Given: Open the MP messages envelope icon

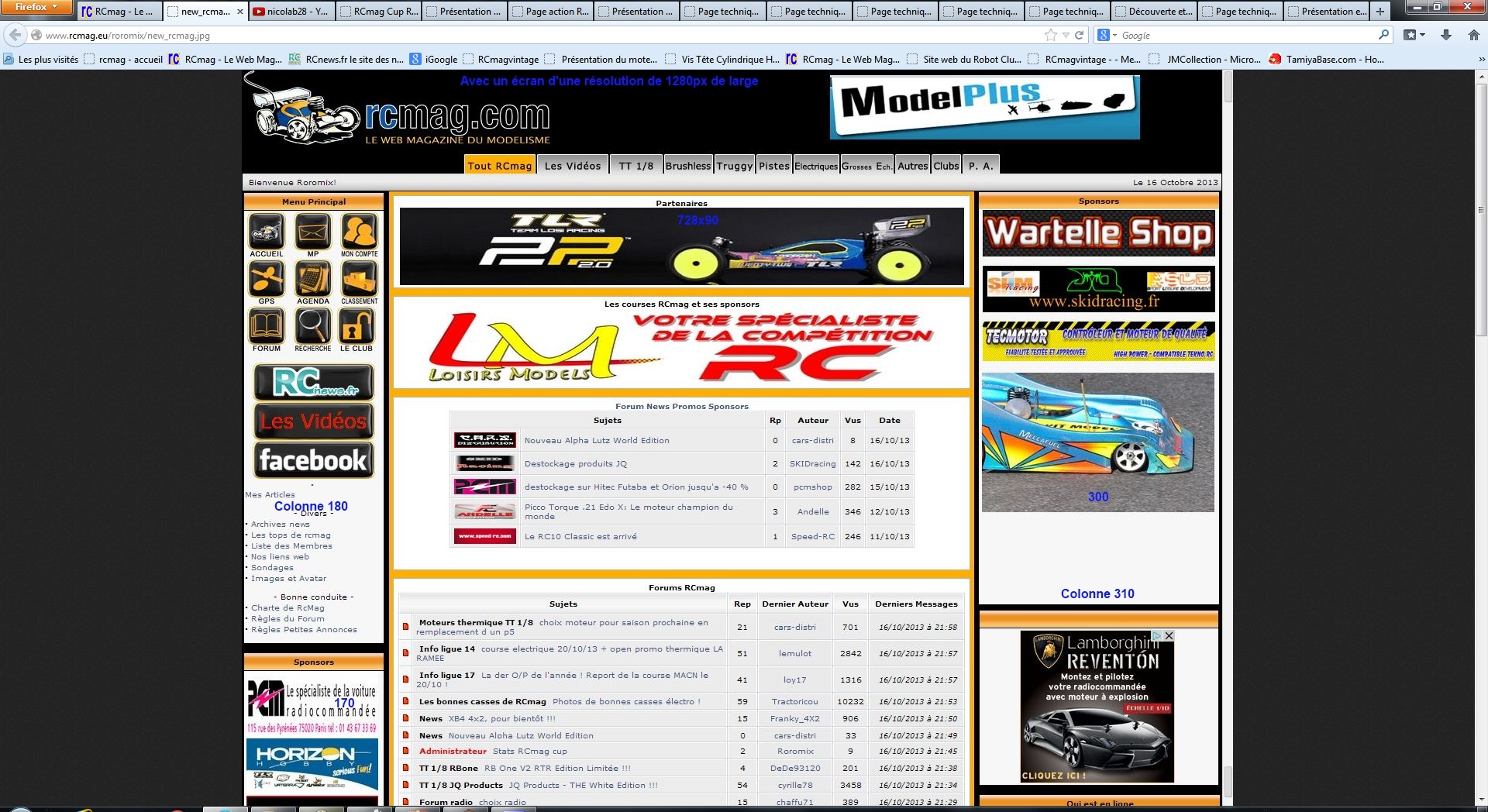Looking at the screenshot, I should (x=313, y=232).
